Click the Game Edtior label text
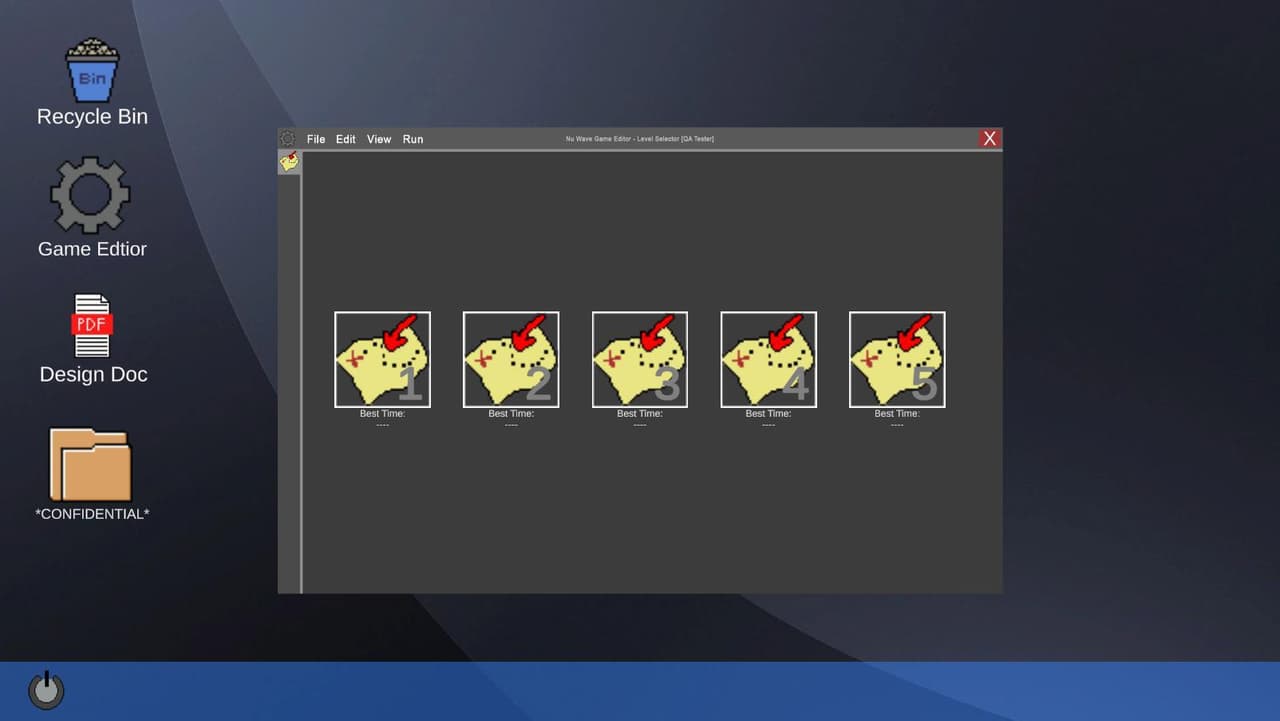The width and height of the screenshot is (1280, 721). tap(92, 249)
